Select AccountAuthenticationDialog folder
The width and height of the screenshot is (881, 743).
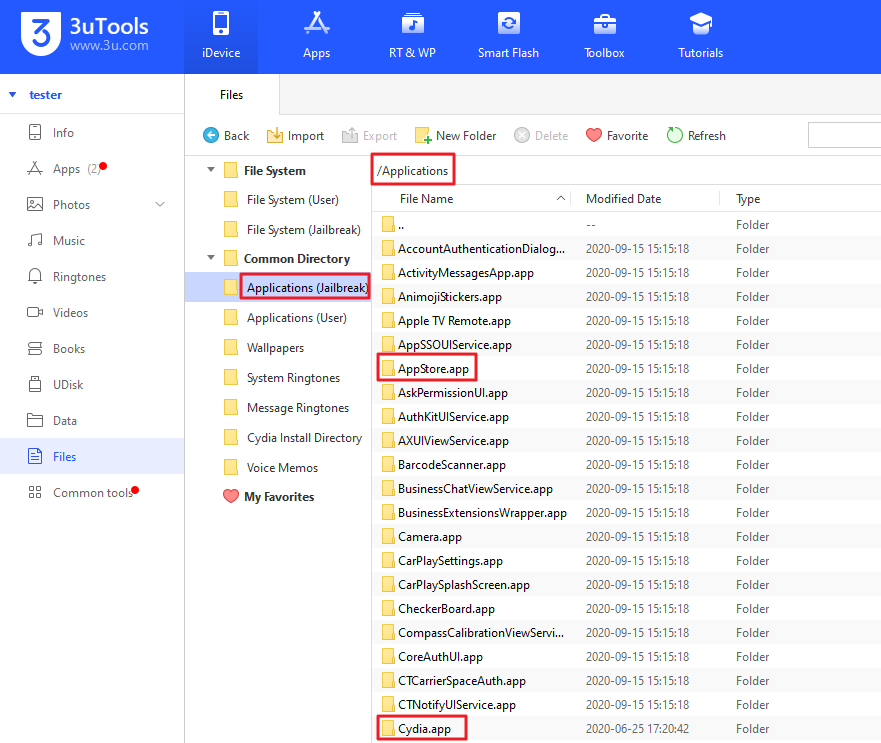626,248
